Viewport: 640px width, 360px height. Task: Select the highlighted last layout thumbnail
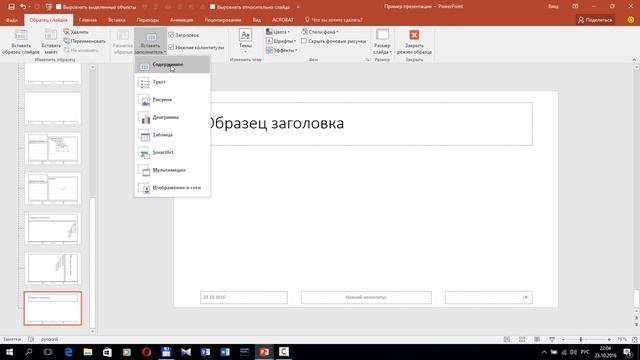point(53,308)
